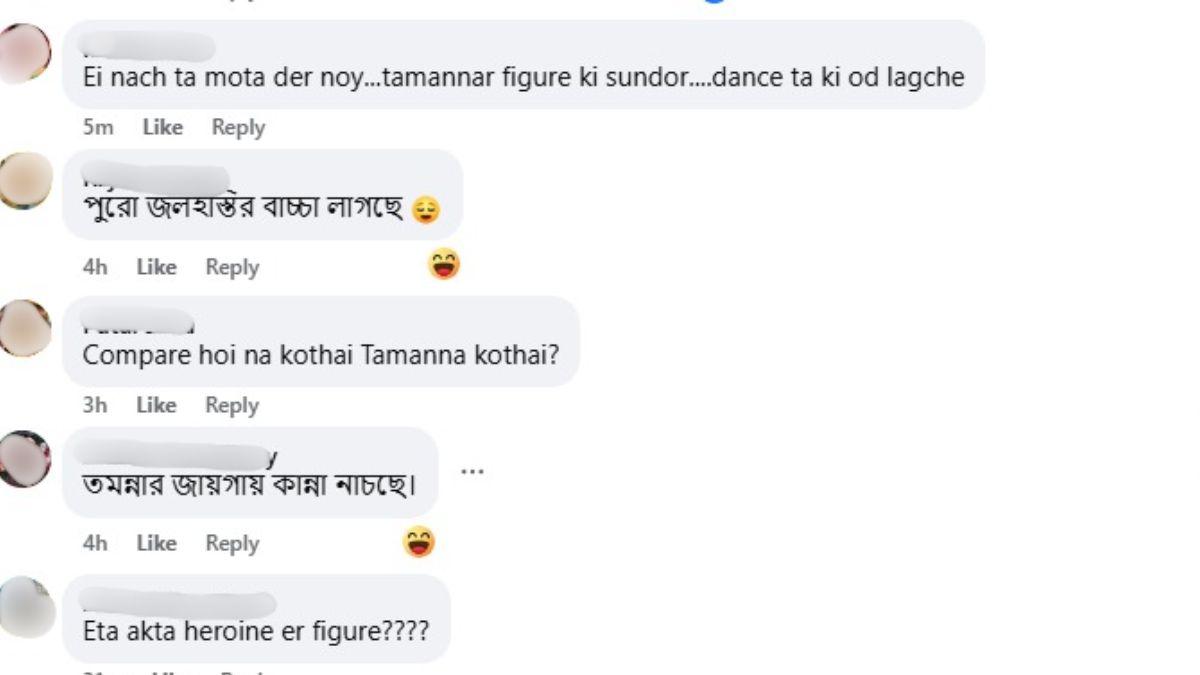View Haha reaction on the 'তমন্নার জায়গায়' comment
The width and height of the screenshot is (1200, 675).
pos(419,542)
